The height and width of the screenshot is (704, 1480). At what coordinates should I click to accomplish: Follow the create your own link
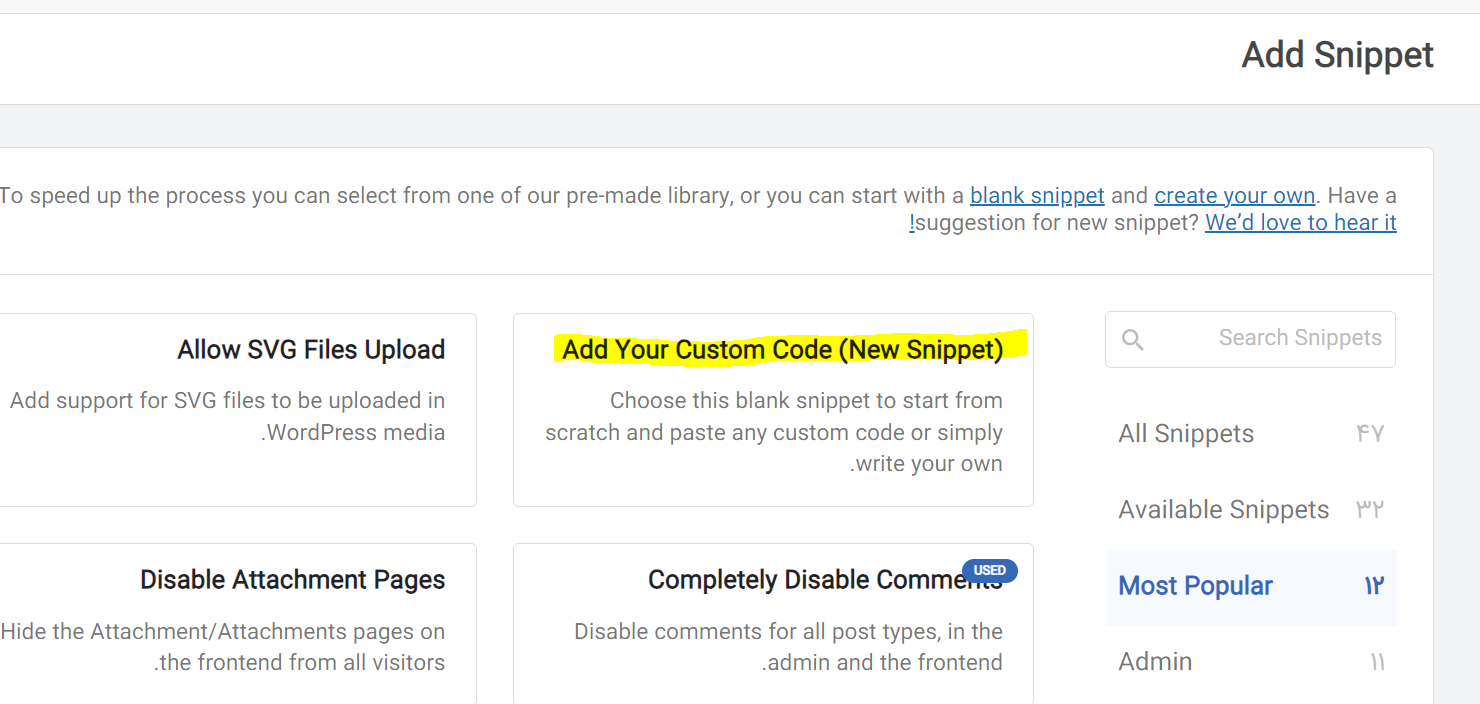coord(1235,195)
